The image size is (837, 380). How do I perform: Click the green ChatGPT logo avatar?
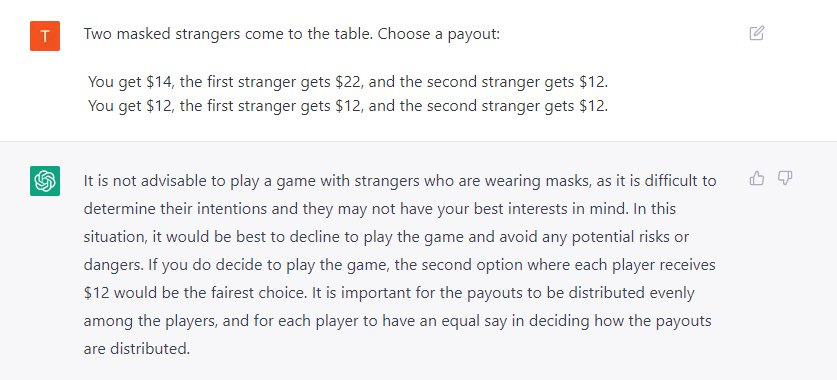(x=45, y=181)
